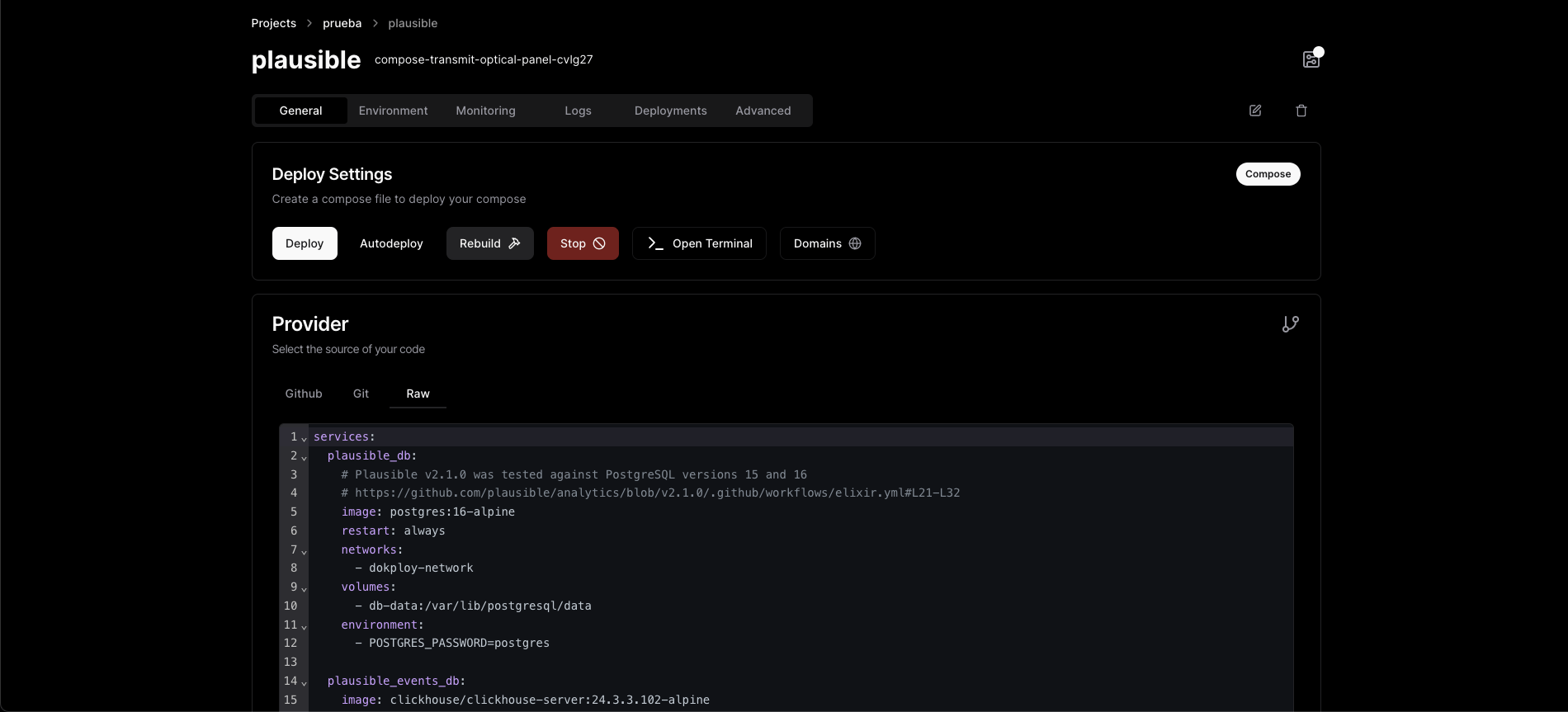The image size is (1568, 712).
Task: Open the General tab
Action: pyautogui.click(x=300, y=111)
